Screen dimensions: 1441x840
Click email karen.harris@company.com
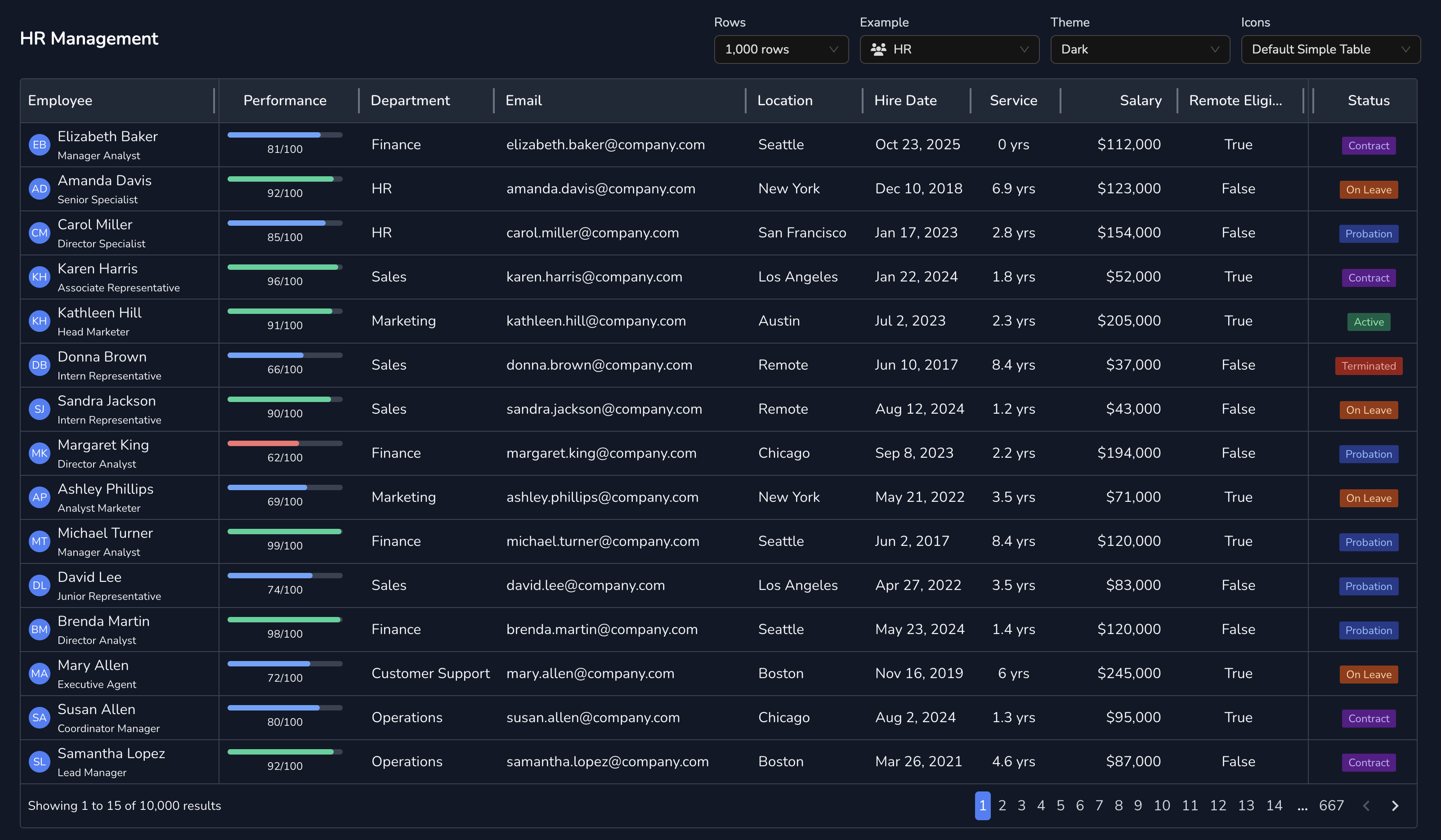click(594, 277)
